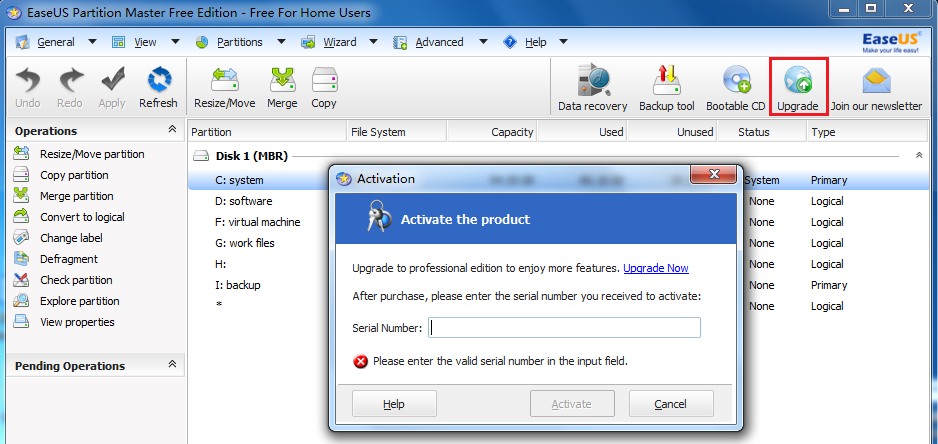Click the Upgrade Now link
This screenshot has height=444, width=938.
656,268
